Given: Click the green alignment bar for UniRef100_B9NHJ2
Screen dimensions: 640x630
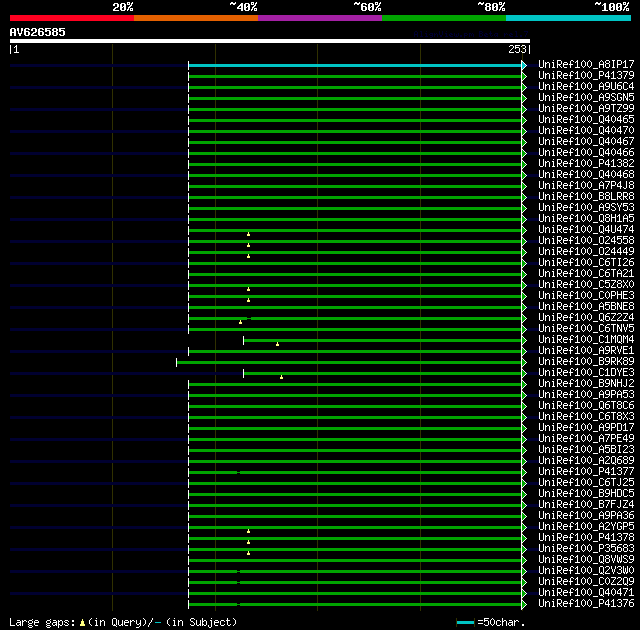Looking at the screenshot, I should (355, 384).
